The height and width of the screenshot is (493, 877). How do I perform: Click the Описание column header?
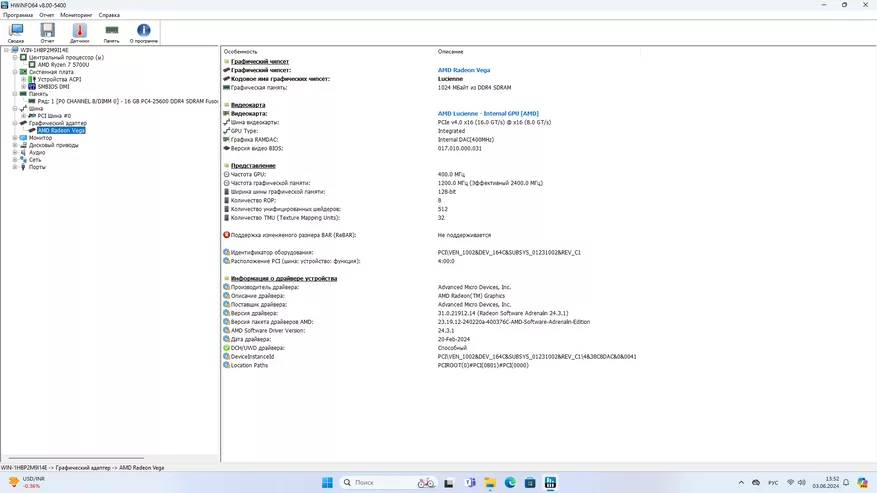[450, 51]
